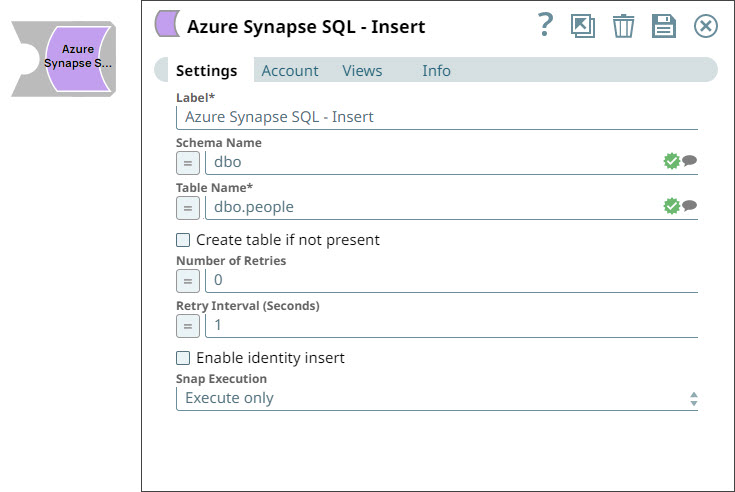Click green validation check for Table Name
The height and width of the screenshot is (492, 735).
click(x=671, y=206)
